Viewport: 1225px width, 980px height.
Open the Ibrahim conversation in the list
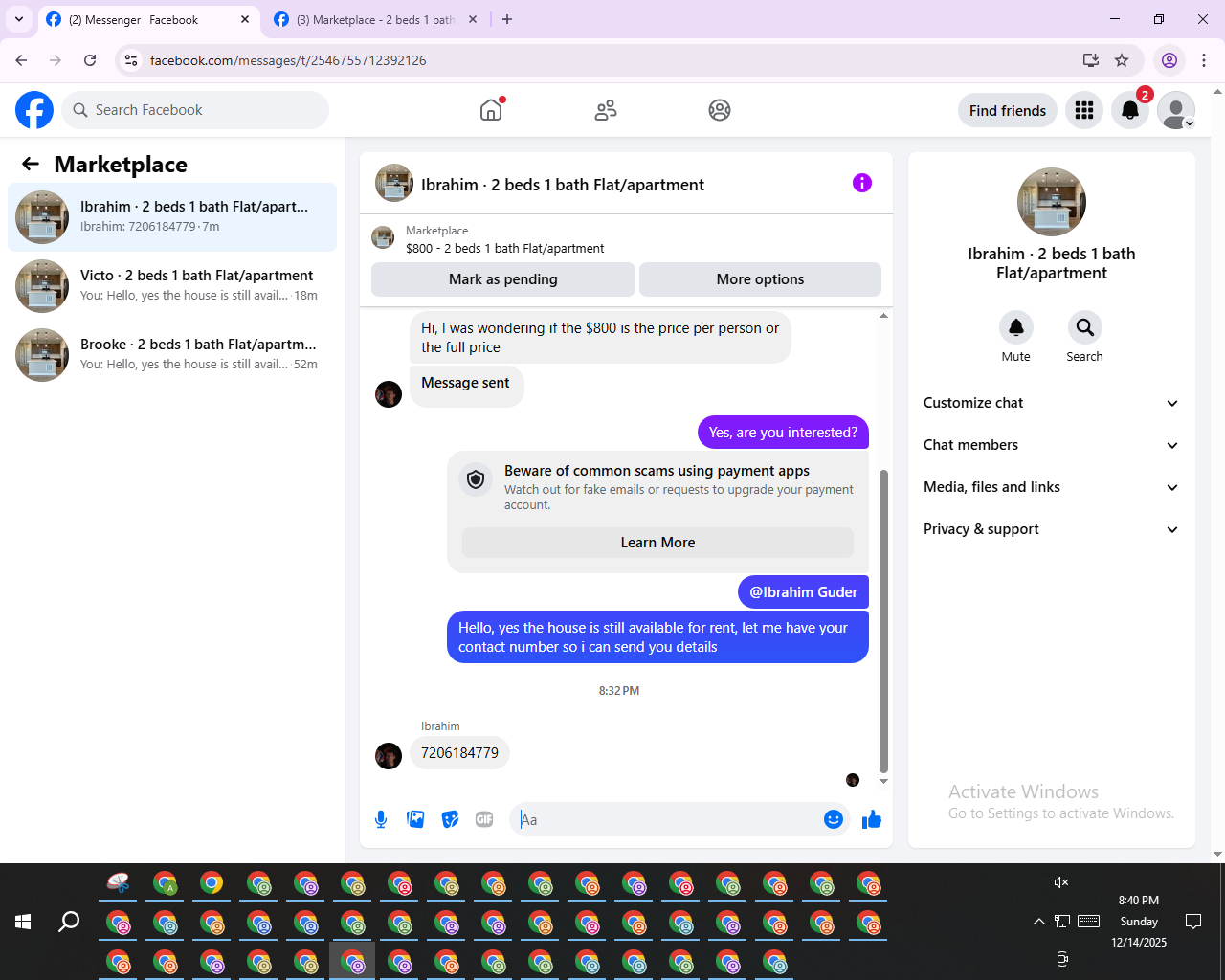point(172,217)
